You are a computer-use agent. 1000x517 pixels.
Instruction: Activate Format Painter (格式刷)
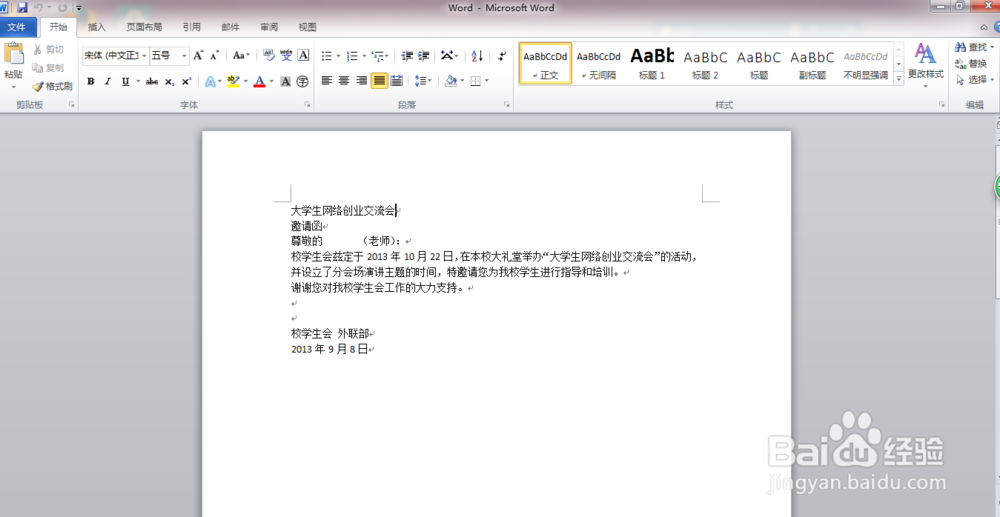click(52, 86)
